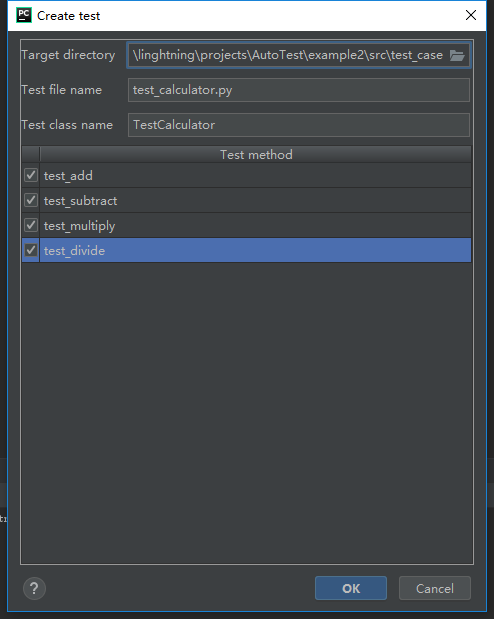Close the Create test dialog
The width and height of the screenshot is (494, 619).
click(471, 15)
